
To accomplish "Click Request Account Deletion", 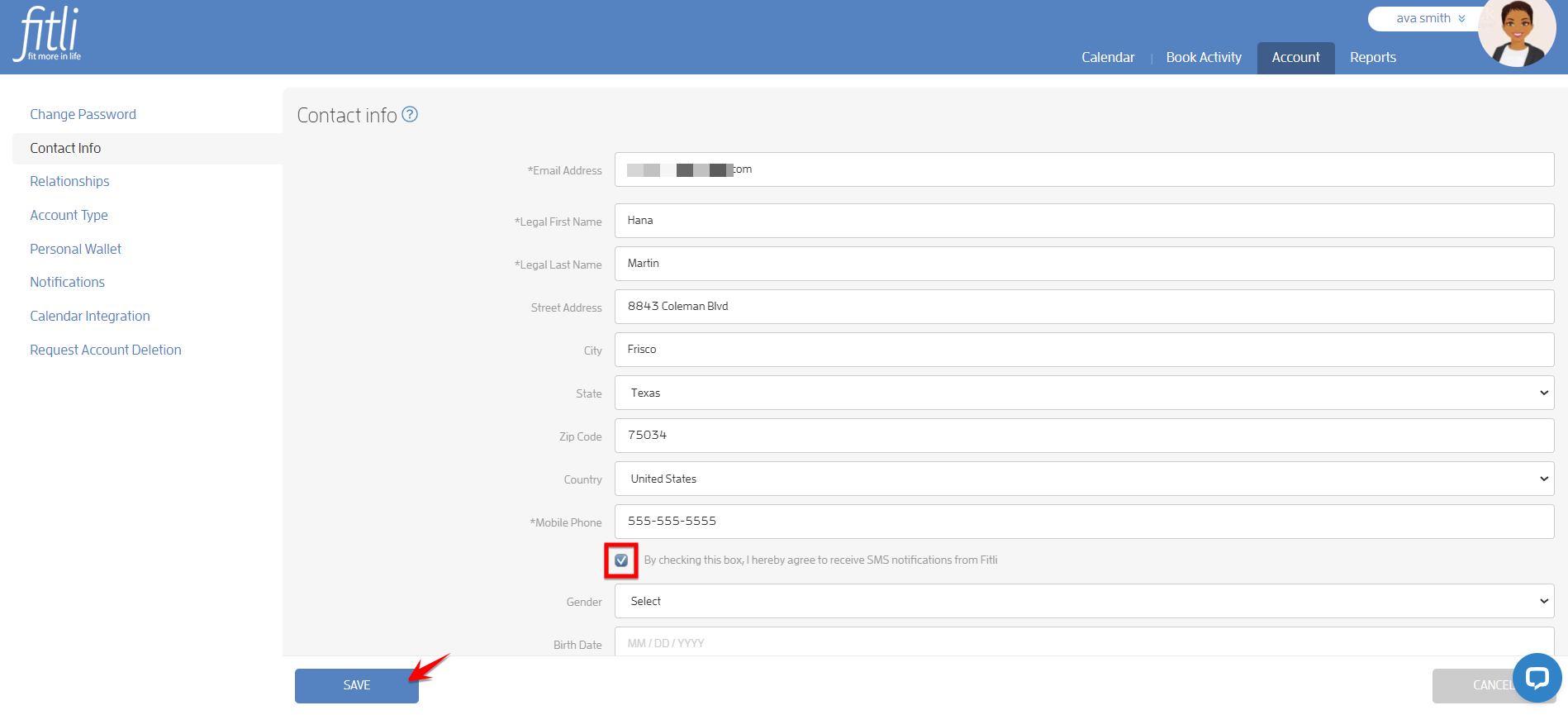I will (x=106, y=350).
